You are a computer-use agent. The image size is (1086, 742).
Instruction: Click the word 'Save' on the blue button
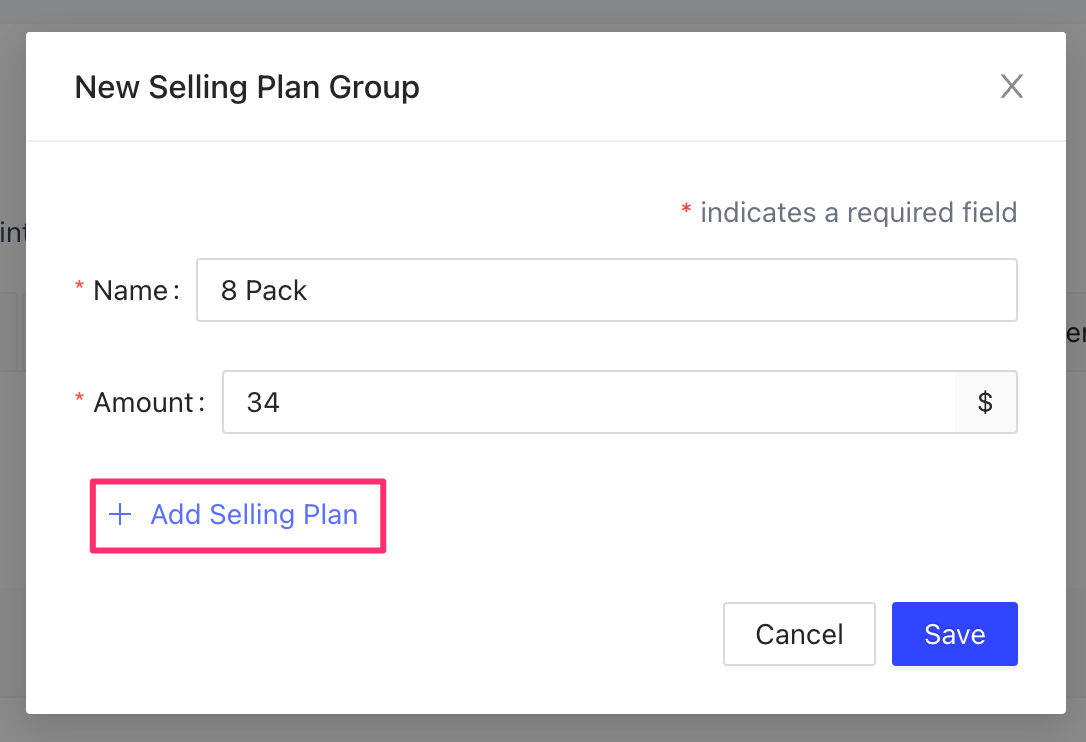pyautogui.click(x=954, y=634)
